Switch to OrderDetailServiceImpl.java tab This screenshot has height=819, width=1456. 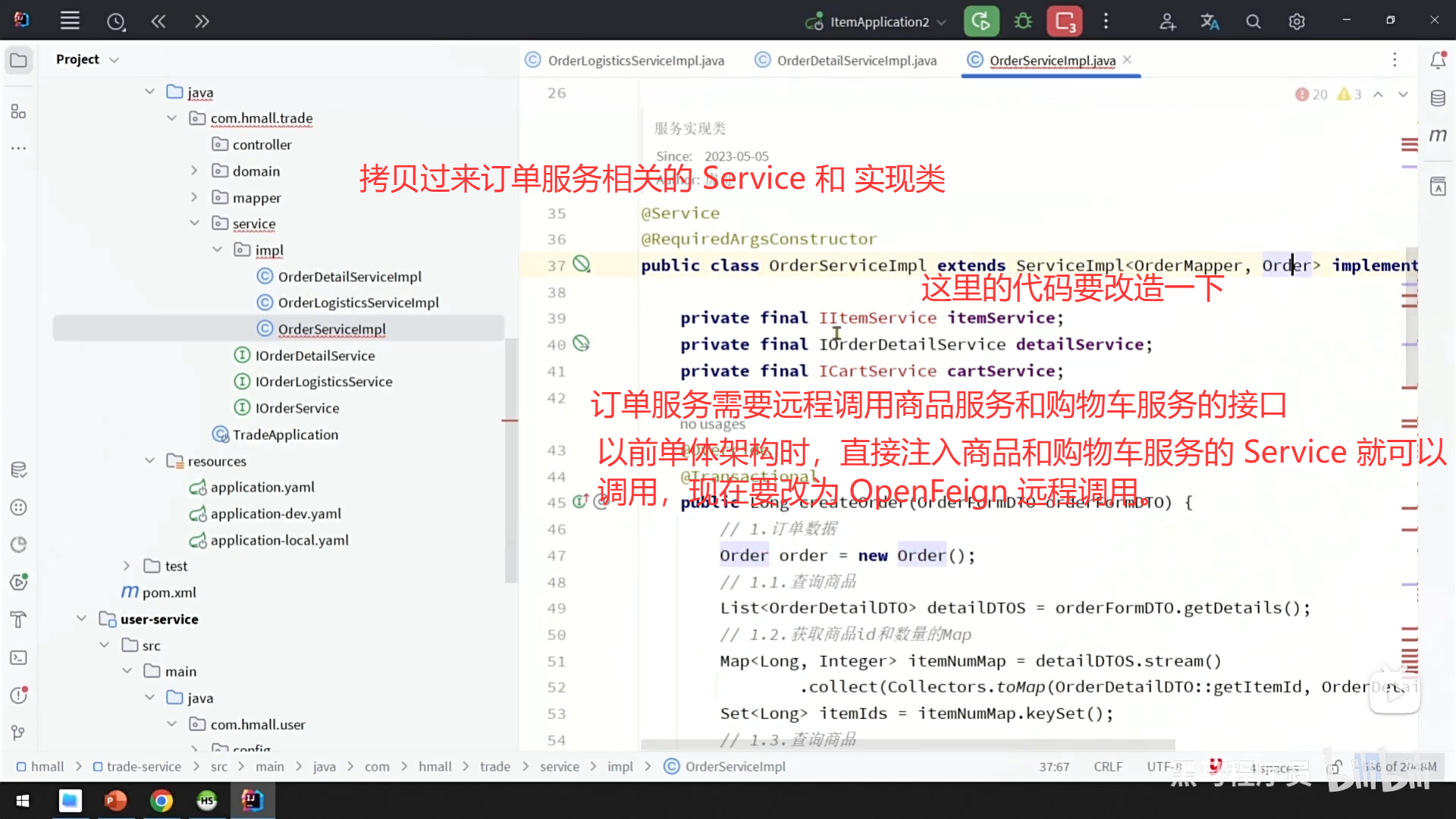[856, 61]
